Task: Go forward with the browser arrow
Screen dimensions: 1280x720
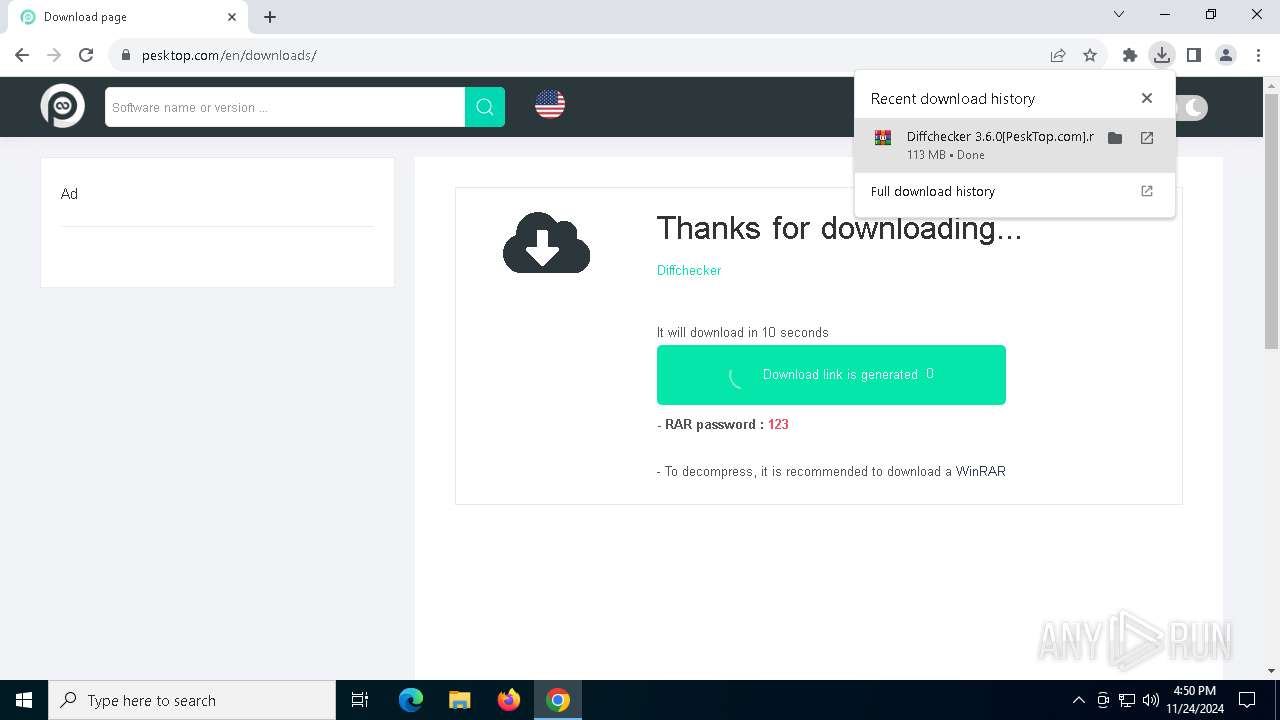Action: pyautogui.click(x=54, y=55)
